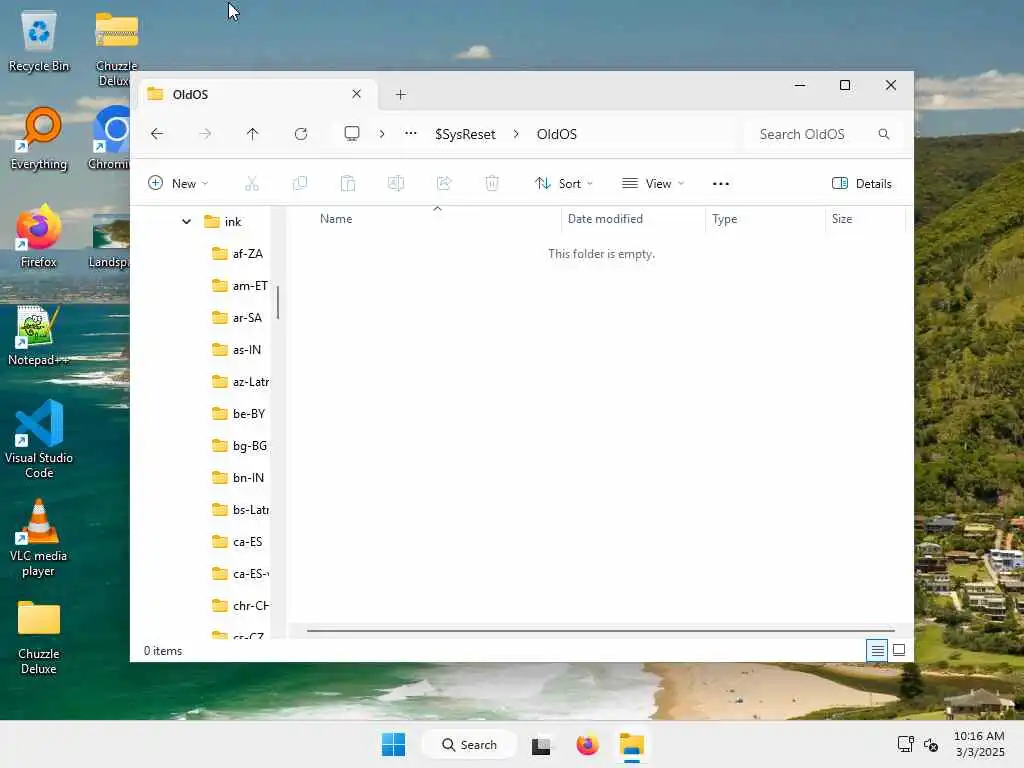The image size is (1024, 768).
Task: Select the as-IN folder
Action: click(x=236, y=350)
